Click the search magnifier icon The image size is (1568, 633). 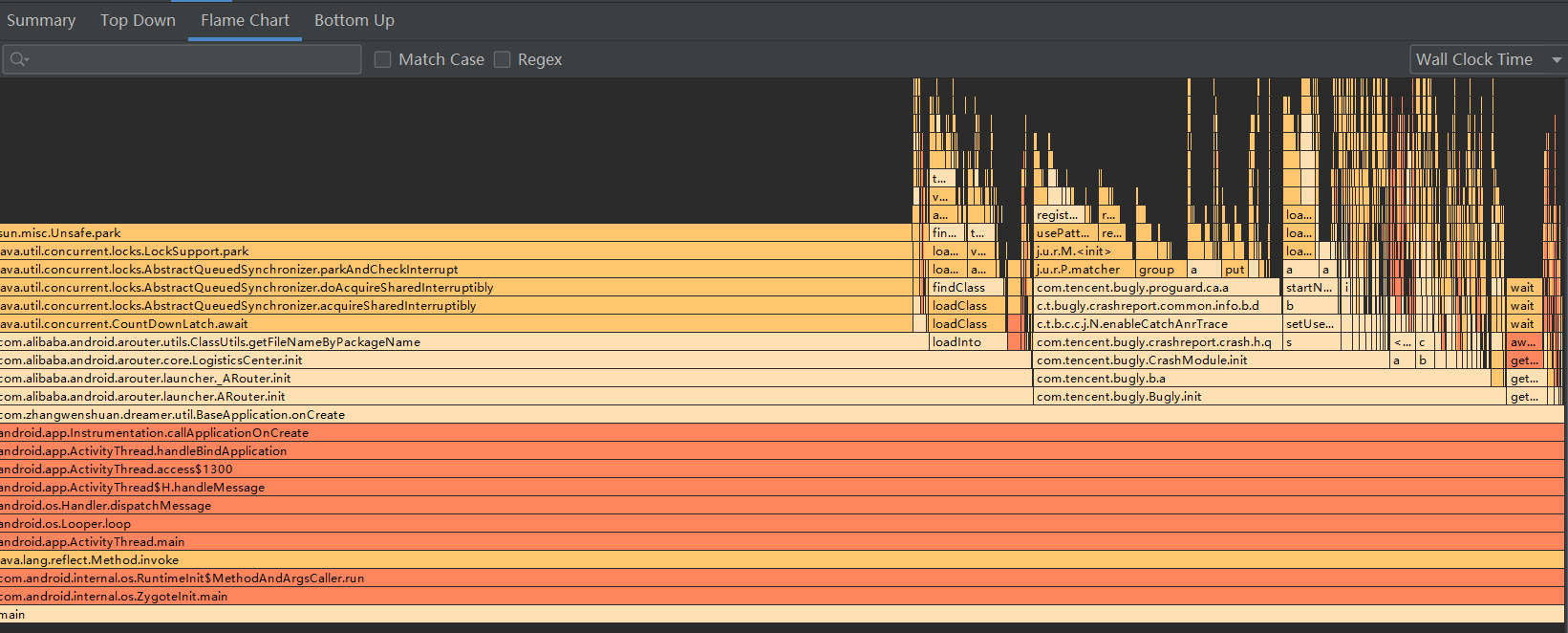point(17,59)
